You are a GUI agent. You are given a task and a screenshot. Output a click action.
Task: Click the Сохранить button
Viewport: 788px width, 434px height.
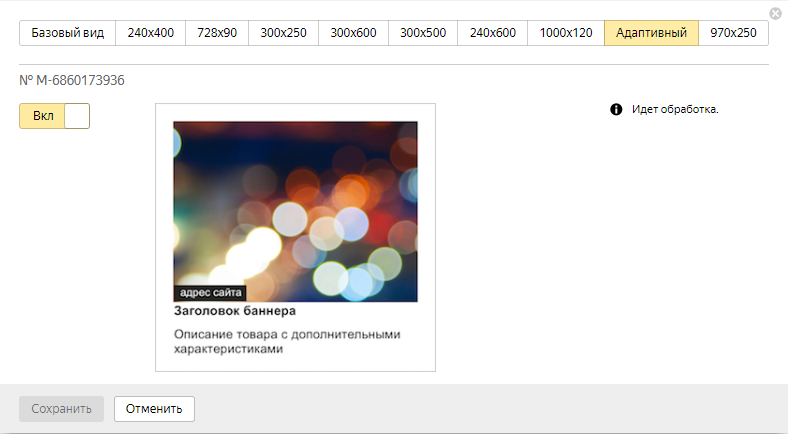[x=61, y=409]
